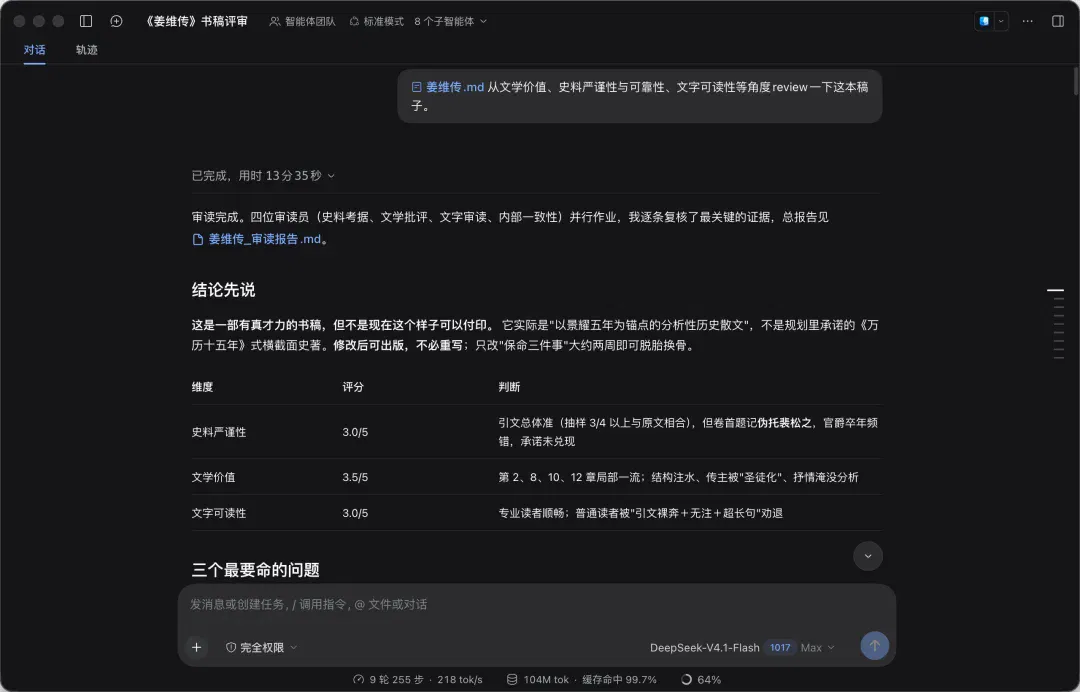The width and height of the screenshot is (1080, 692).
Task: Toggle the right sidebar panel icon
Action: 1058,21
